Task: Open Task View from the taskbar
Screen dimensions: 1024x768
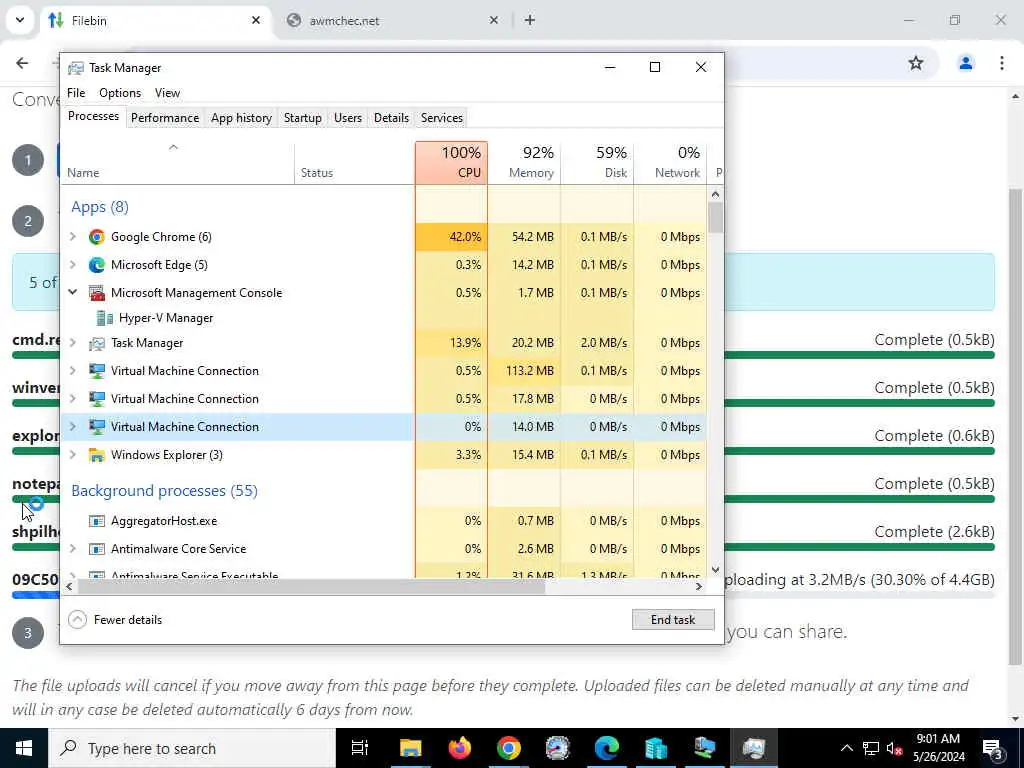Action: [x=360, y=748]
